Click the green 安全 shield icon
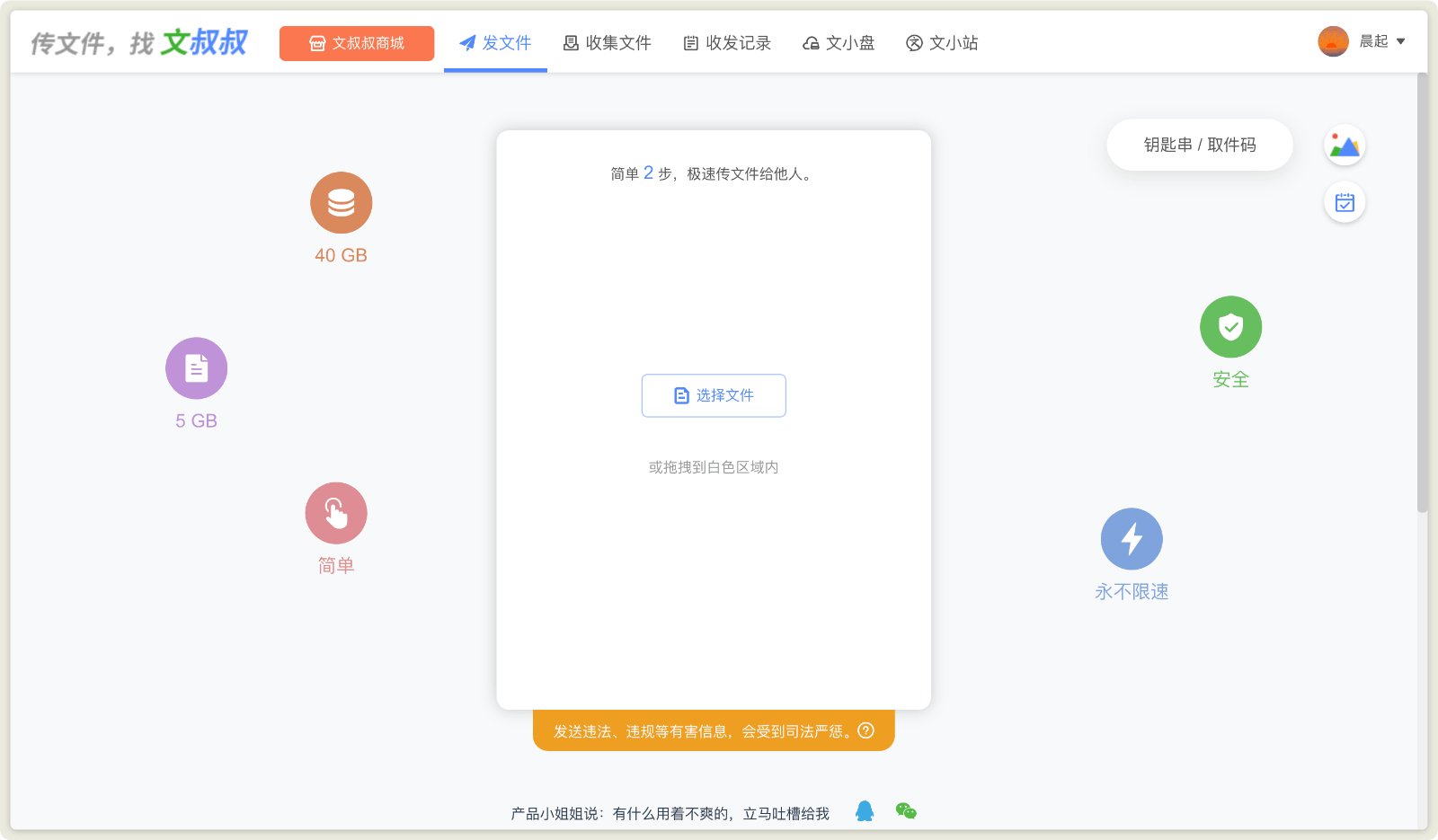This screenshot has height=840, width=1438. pyautogui.click(x=1230, y=327)
